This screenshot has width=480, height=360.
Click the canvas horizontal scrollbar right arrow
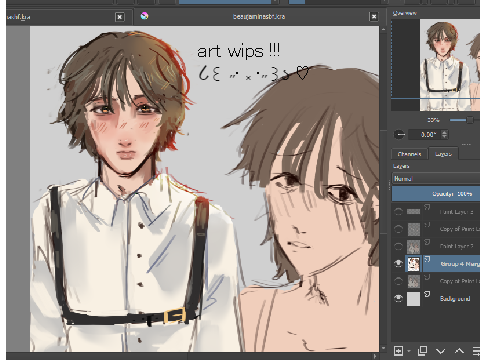375,356
